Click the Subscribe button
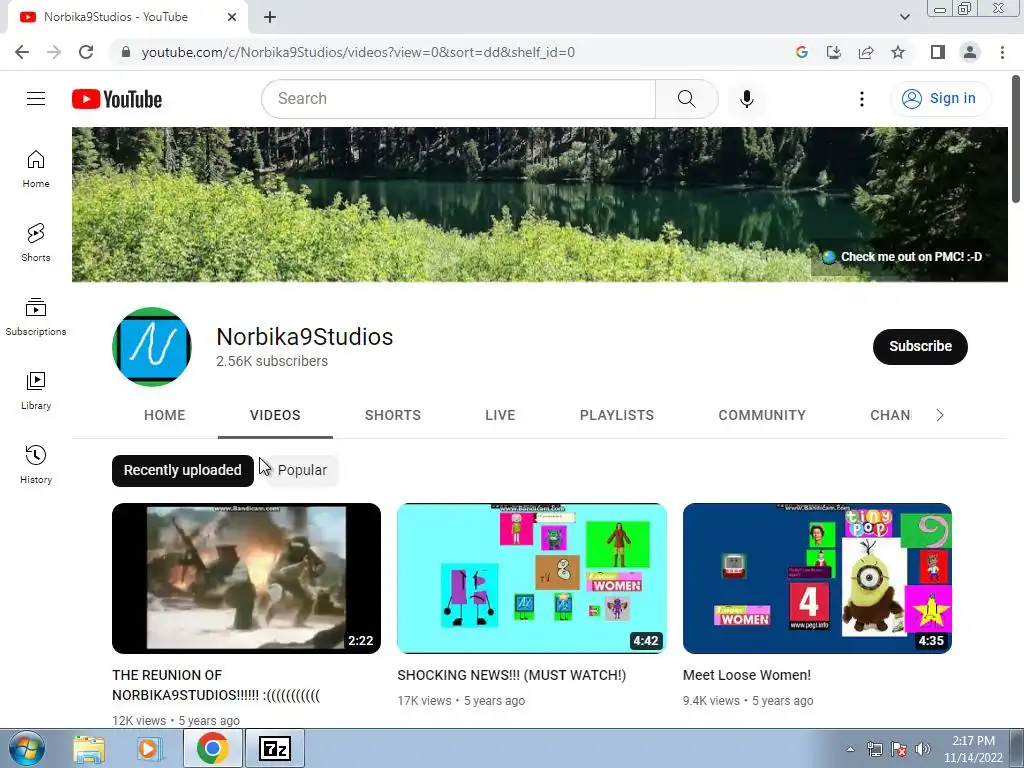Viewport: 1024px width, 768px height. pyautogui.click(x=920, y=346)
